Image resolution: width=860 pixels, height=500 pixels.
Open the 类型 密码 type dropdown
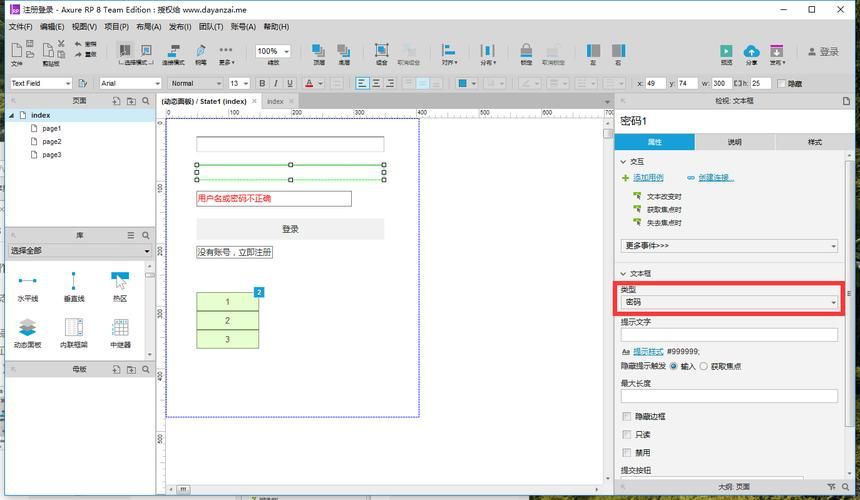(729, 302)
